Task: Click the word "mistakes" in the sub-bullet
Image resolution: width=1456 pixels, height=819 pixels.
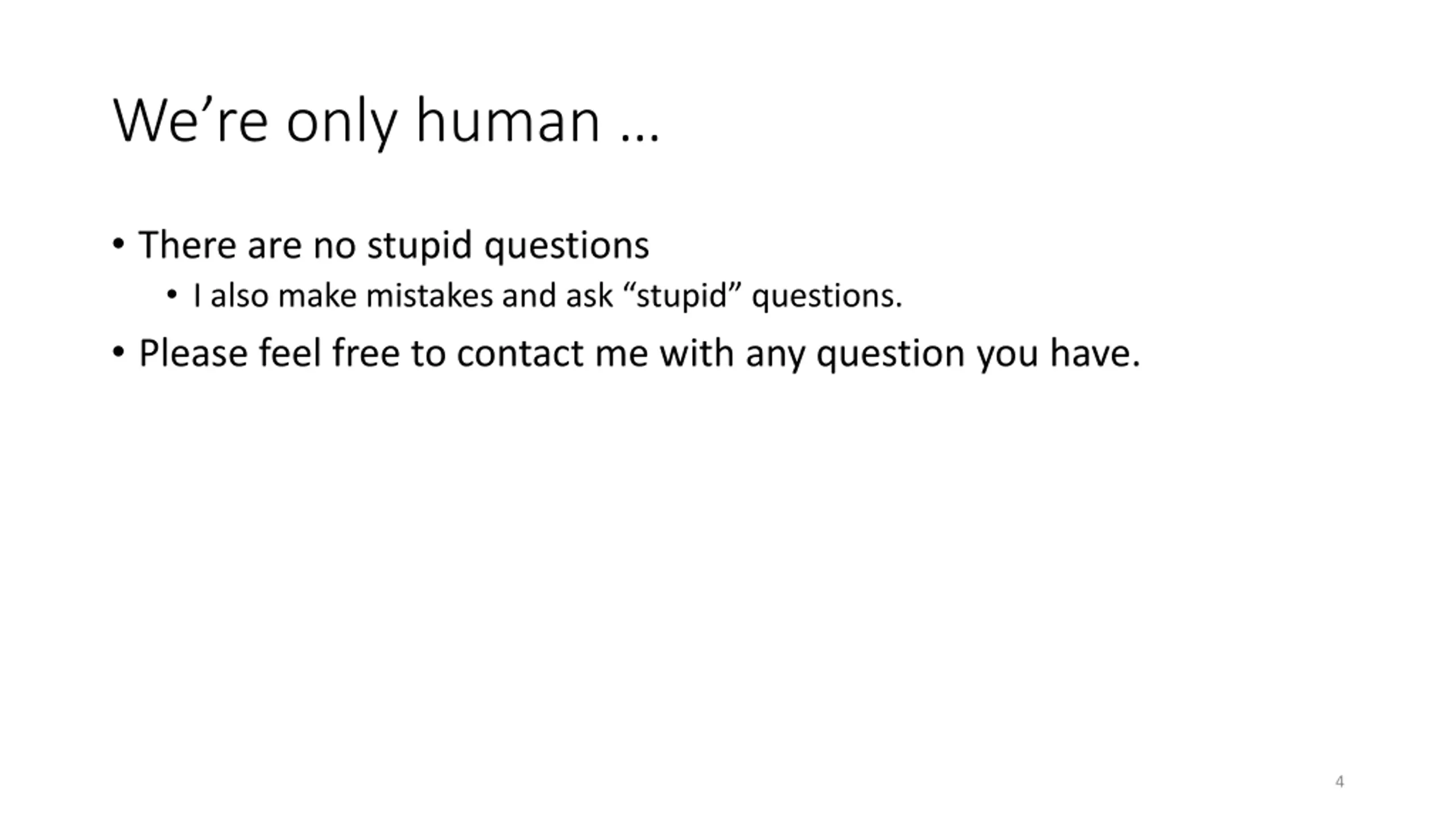Action: click(x=429, y=296)
